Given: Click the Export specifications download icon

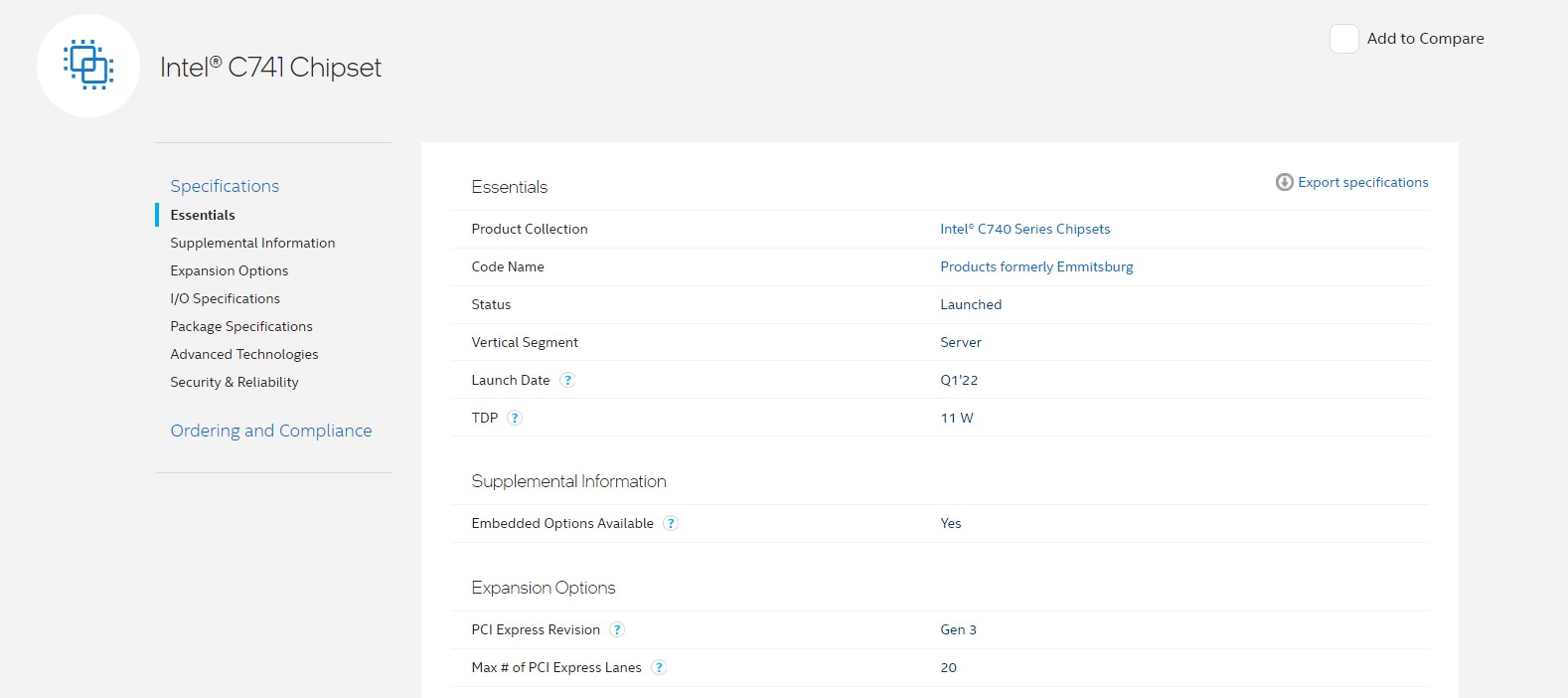Looking at the screenshot, I should (x=1284, y=182).
